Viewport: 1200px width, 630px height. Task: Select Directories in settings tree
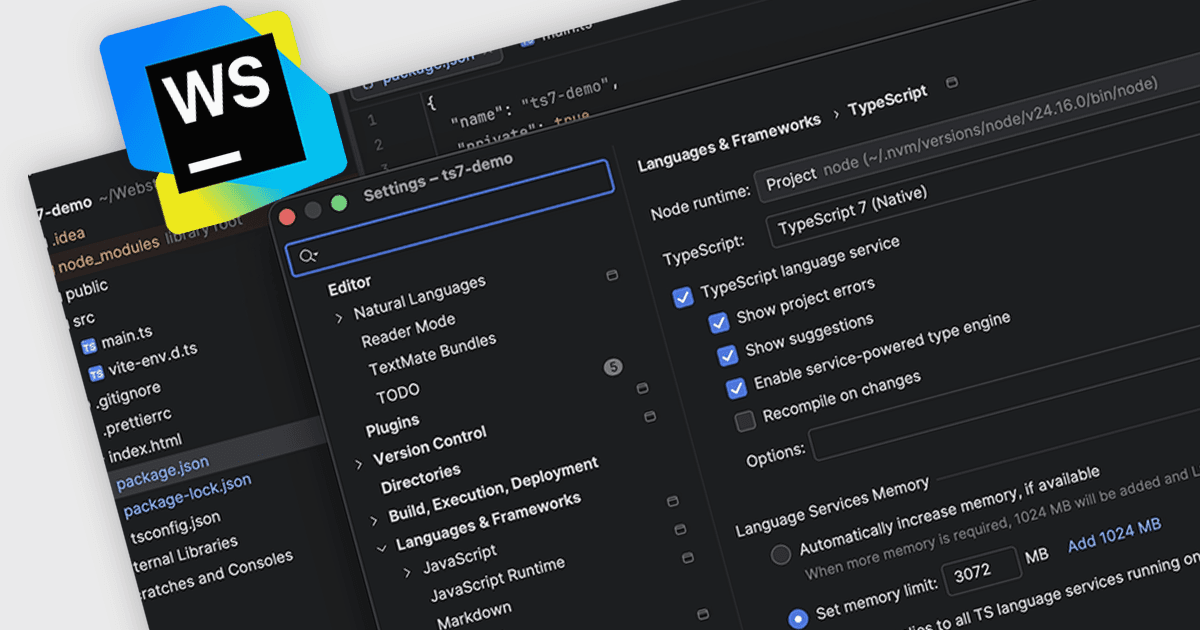(x=420, y=478)
